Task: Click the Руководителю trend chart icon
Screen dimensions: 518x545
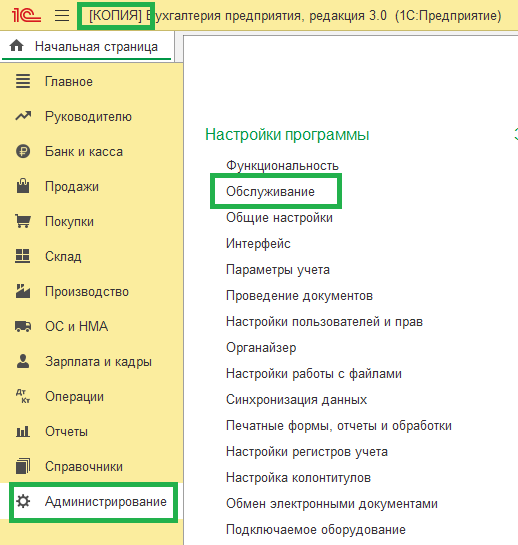Action: point(23,116)
